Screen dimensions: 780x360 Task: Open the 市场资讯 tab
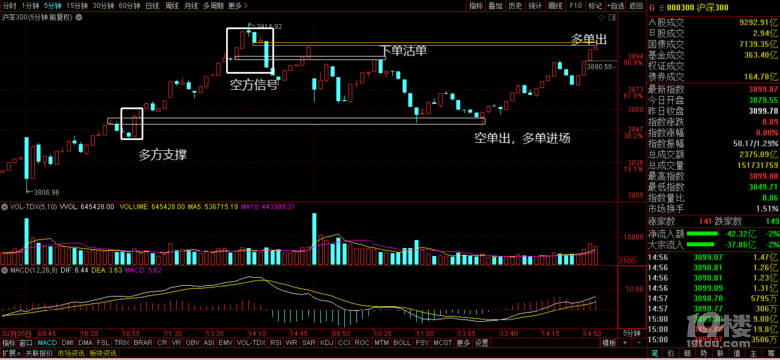pyautogui.click(x=71, y=354)
